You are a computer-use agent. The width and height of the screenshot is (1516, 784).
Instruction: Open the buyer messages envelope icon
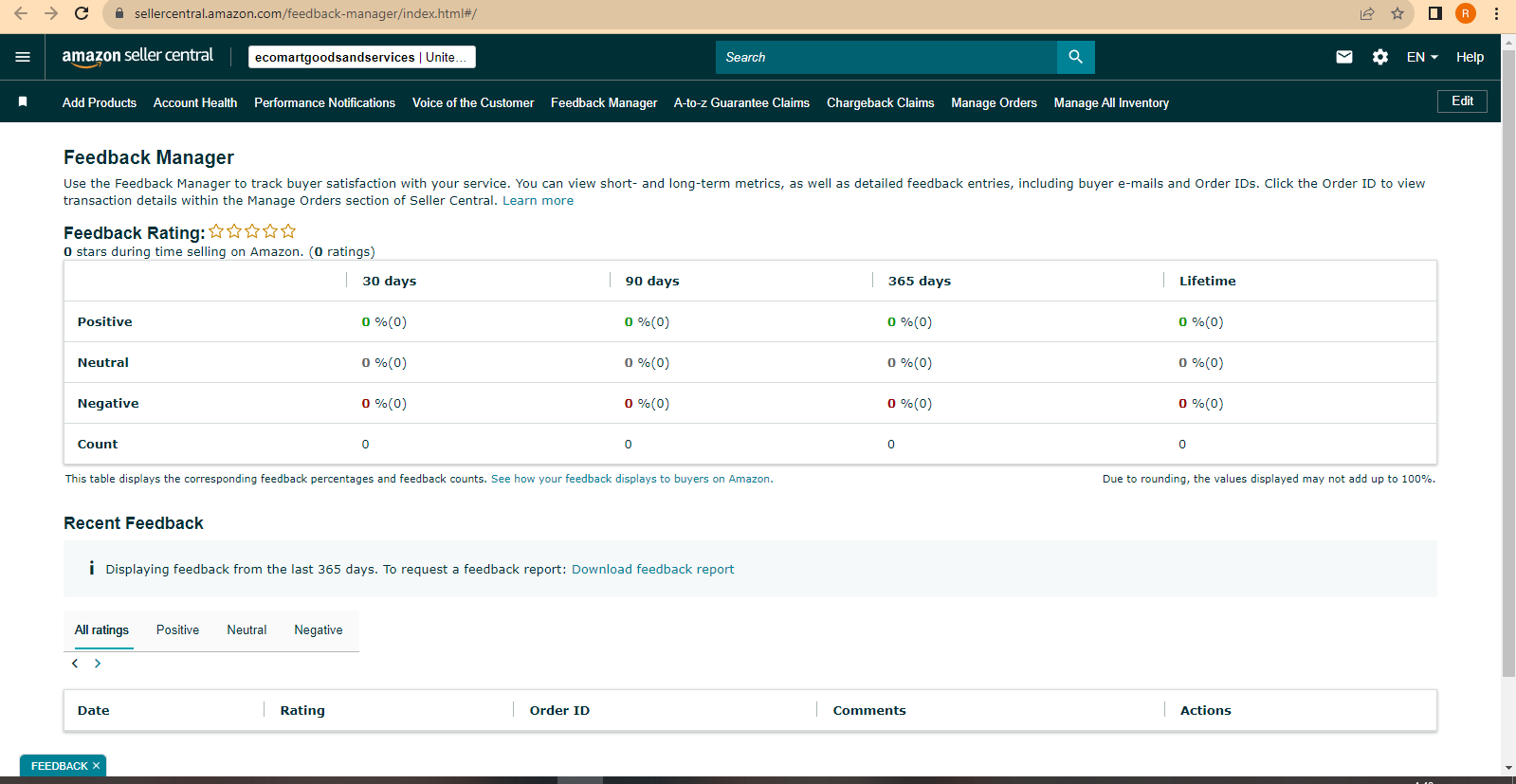[1344, 57]
